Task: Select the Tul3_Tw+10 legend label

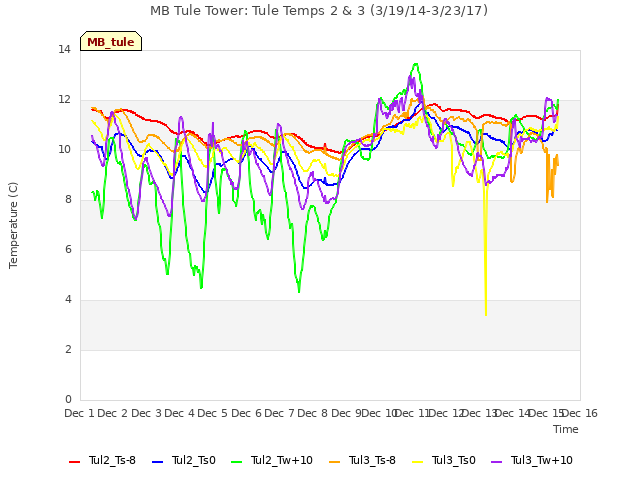Action: tap(542, 460)
